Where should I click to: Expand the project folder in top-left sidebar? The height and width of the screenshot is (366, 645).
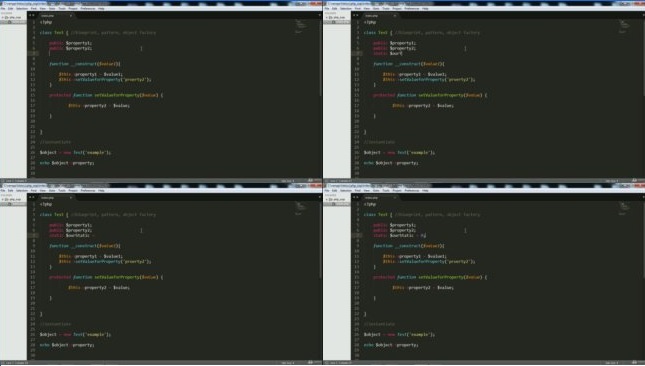11,17
